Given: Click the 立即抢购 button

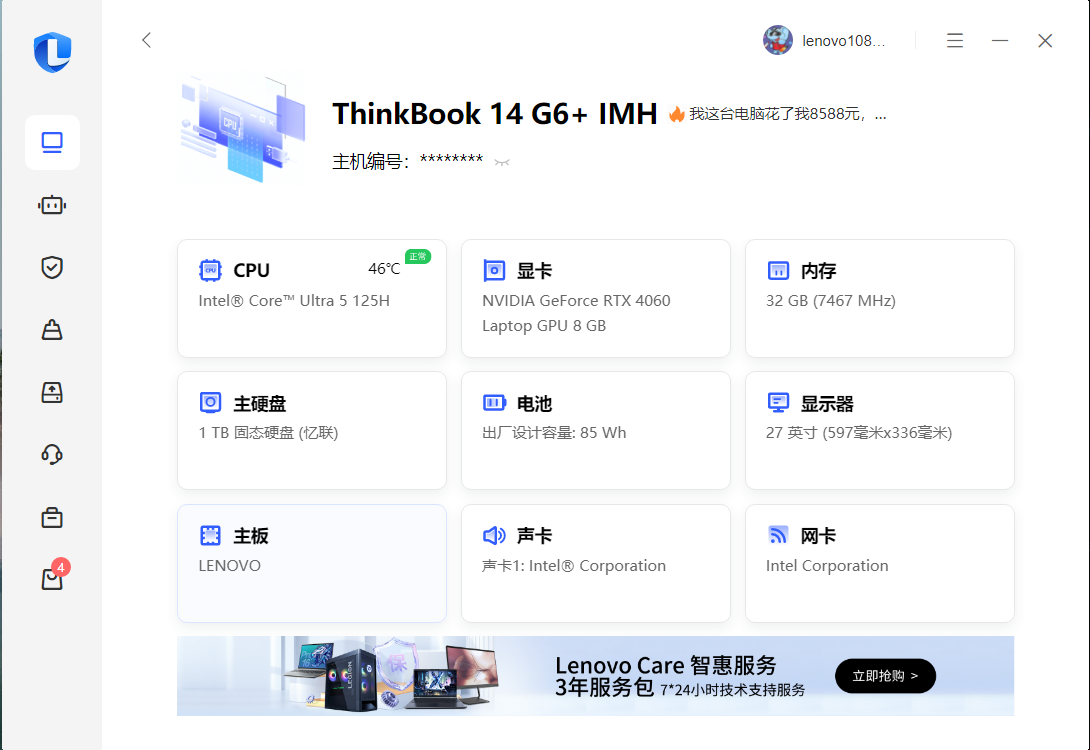Looking at the screenshot, I should (885, 676).
